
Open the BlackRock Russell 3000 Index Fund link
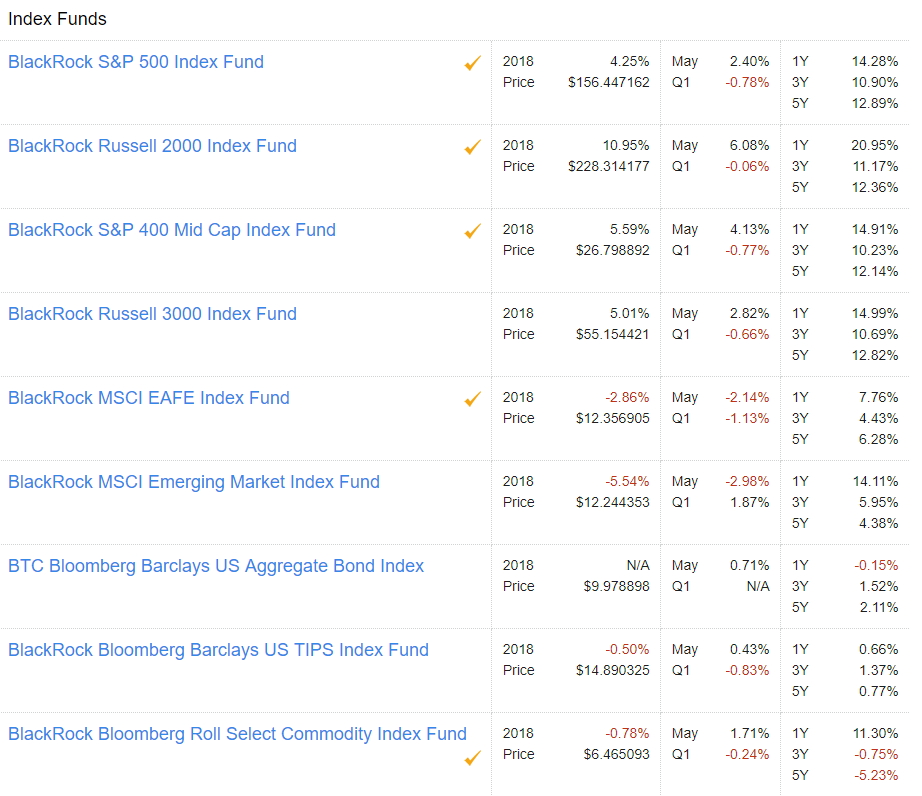[152, 314]
